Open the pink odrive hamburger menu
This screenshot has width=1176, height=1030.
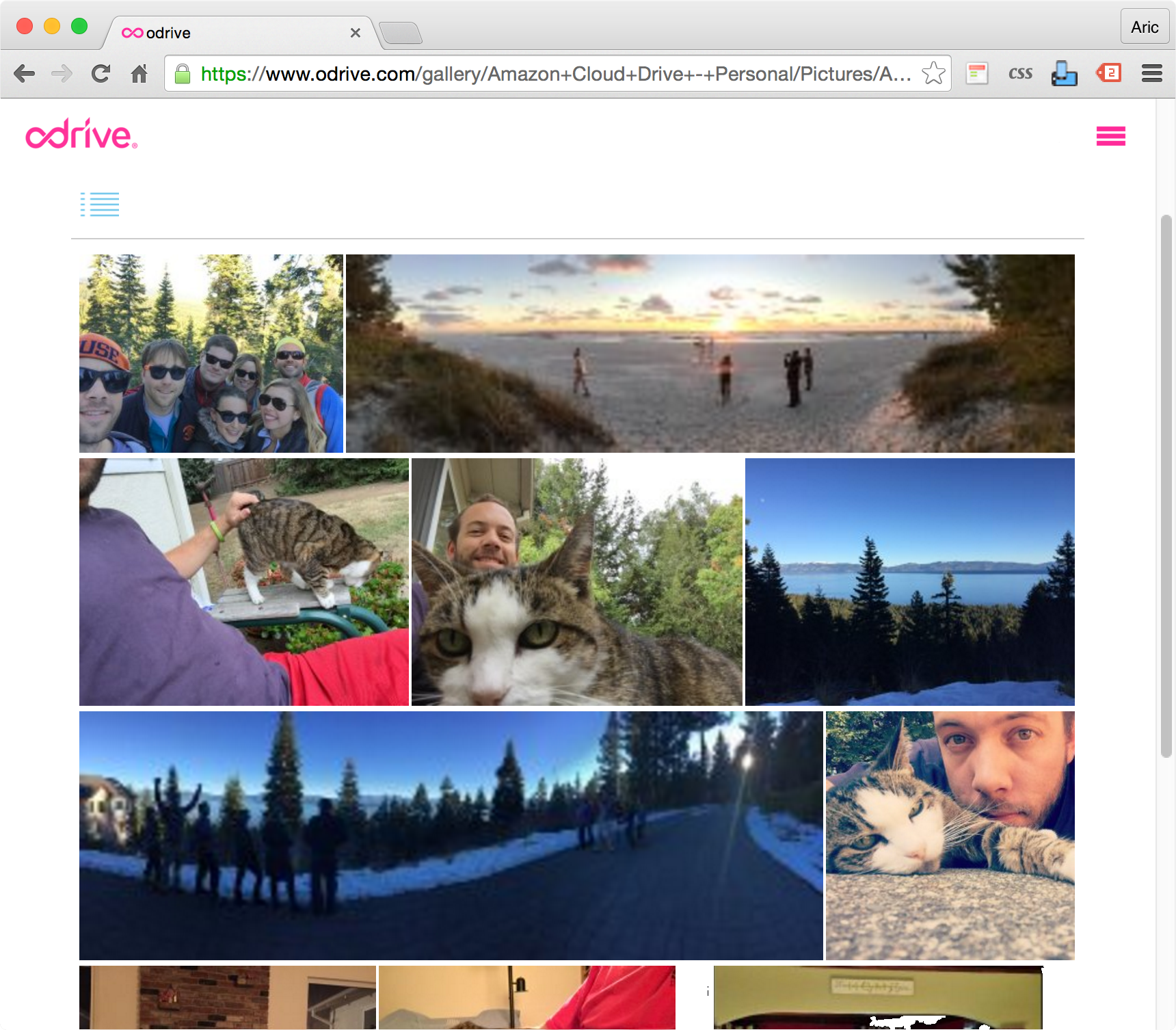coord(1110,136)
